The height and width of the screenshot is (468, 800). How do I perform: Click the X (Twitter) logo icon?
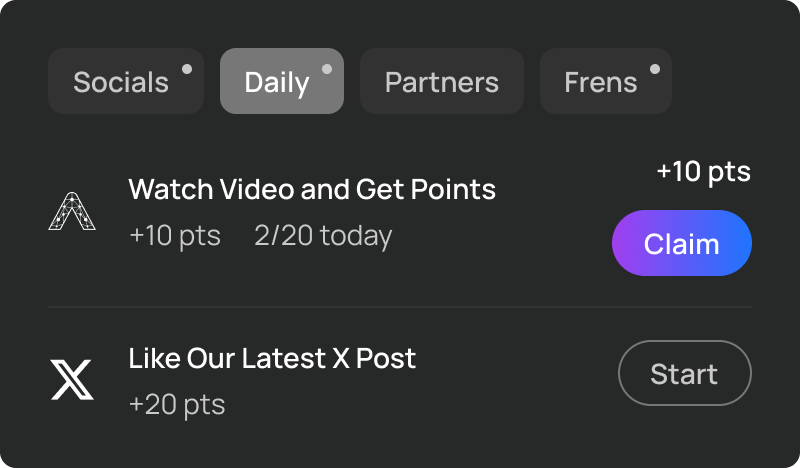click(72, 380)
